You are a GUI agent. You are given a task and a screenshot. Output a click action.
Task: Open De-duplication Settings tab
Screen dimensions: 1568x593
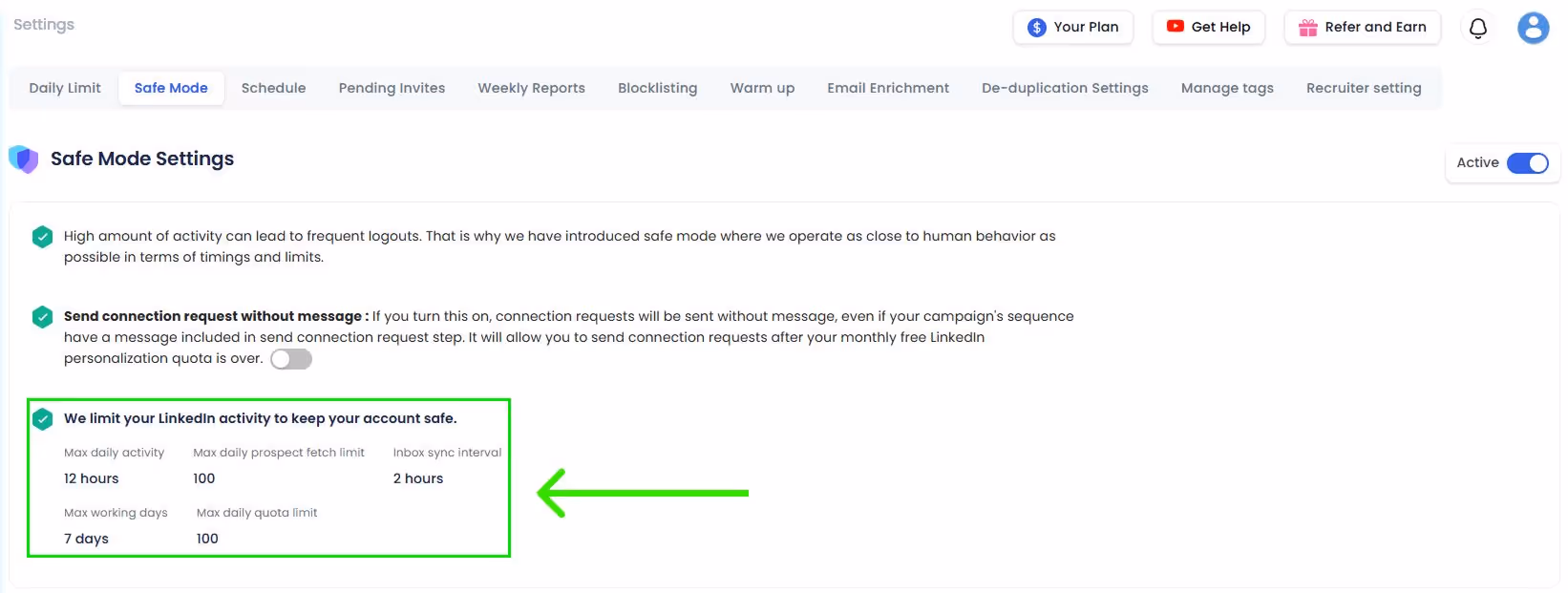[x=1065, y=88]
